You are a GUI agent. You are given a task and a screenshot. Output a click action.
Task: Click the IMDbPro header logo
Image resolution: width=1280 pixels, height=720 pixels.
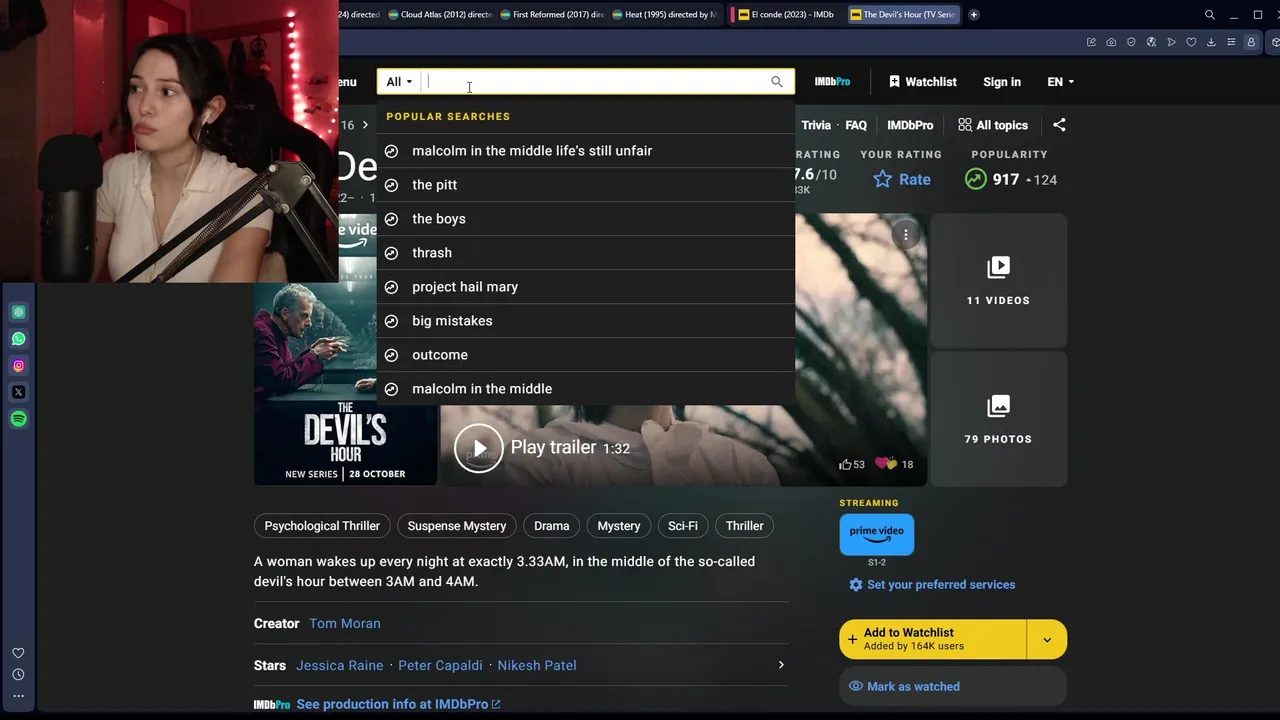click(x=832, y=82)
